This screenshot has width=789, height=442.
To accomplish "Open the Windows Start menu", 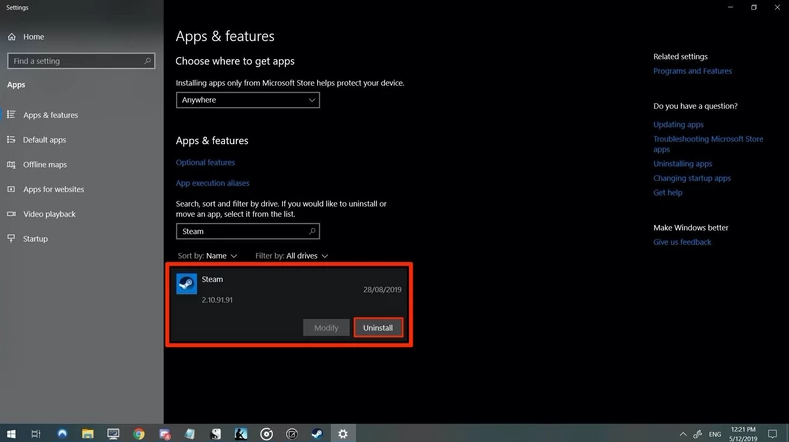I will tap(11, 433).
